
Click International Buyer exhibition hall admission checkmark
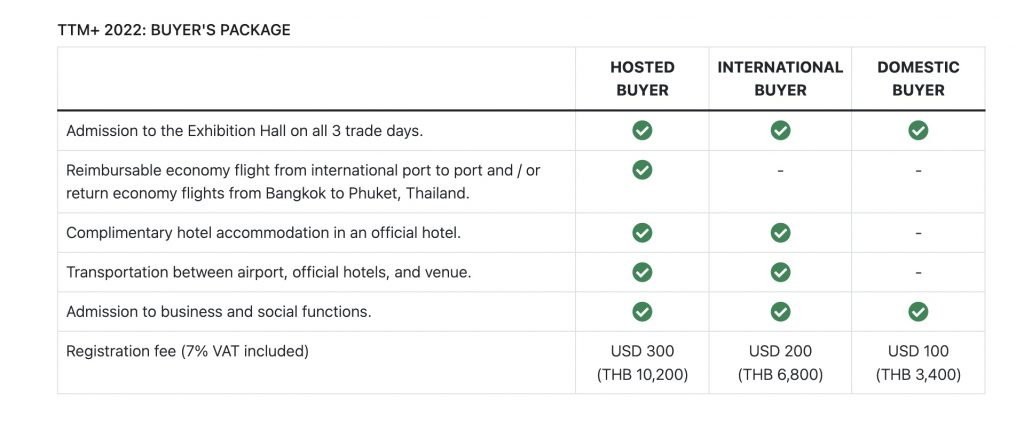click(x=780, y=131)
